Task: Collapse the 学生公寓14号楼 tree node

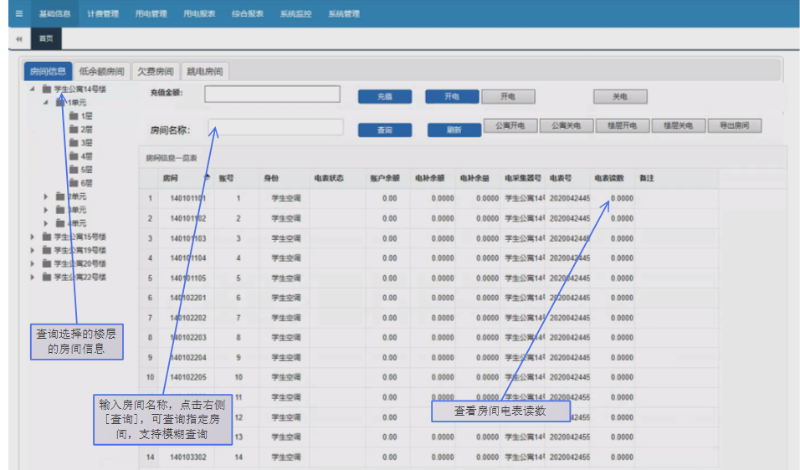Action: point(32,90)
